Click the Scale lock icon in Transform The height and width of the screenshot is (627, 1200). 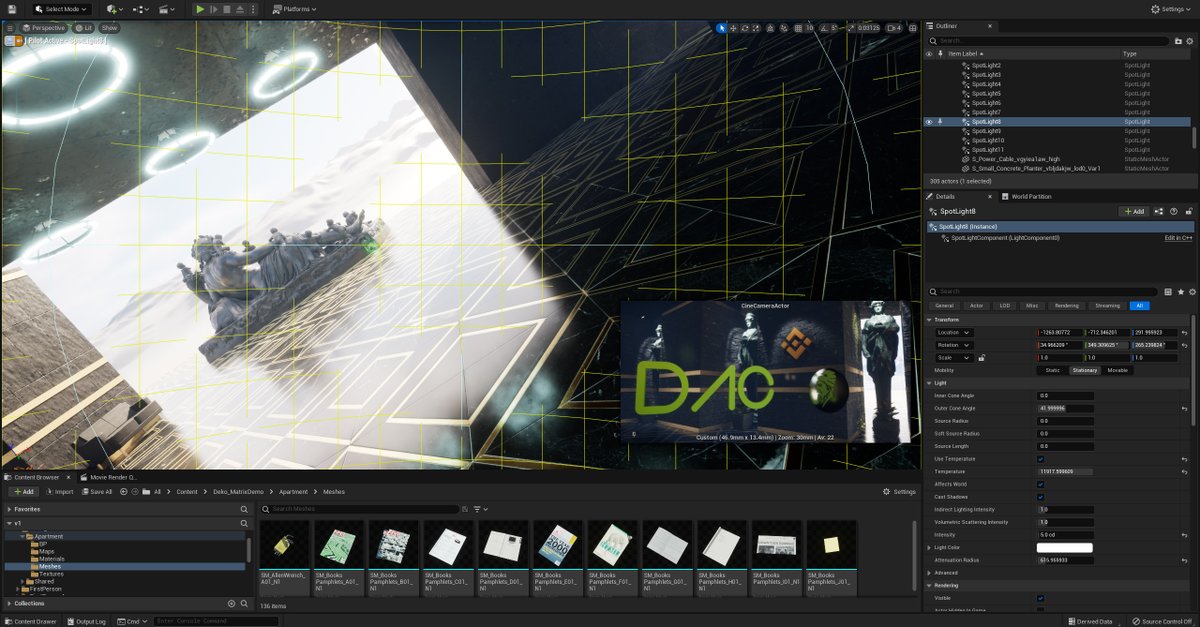[982, 357]
